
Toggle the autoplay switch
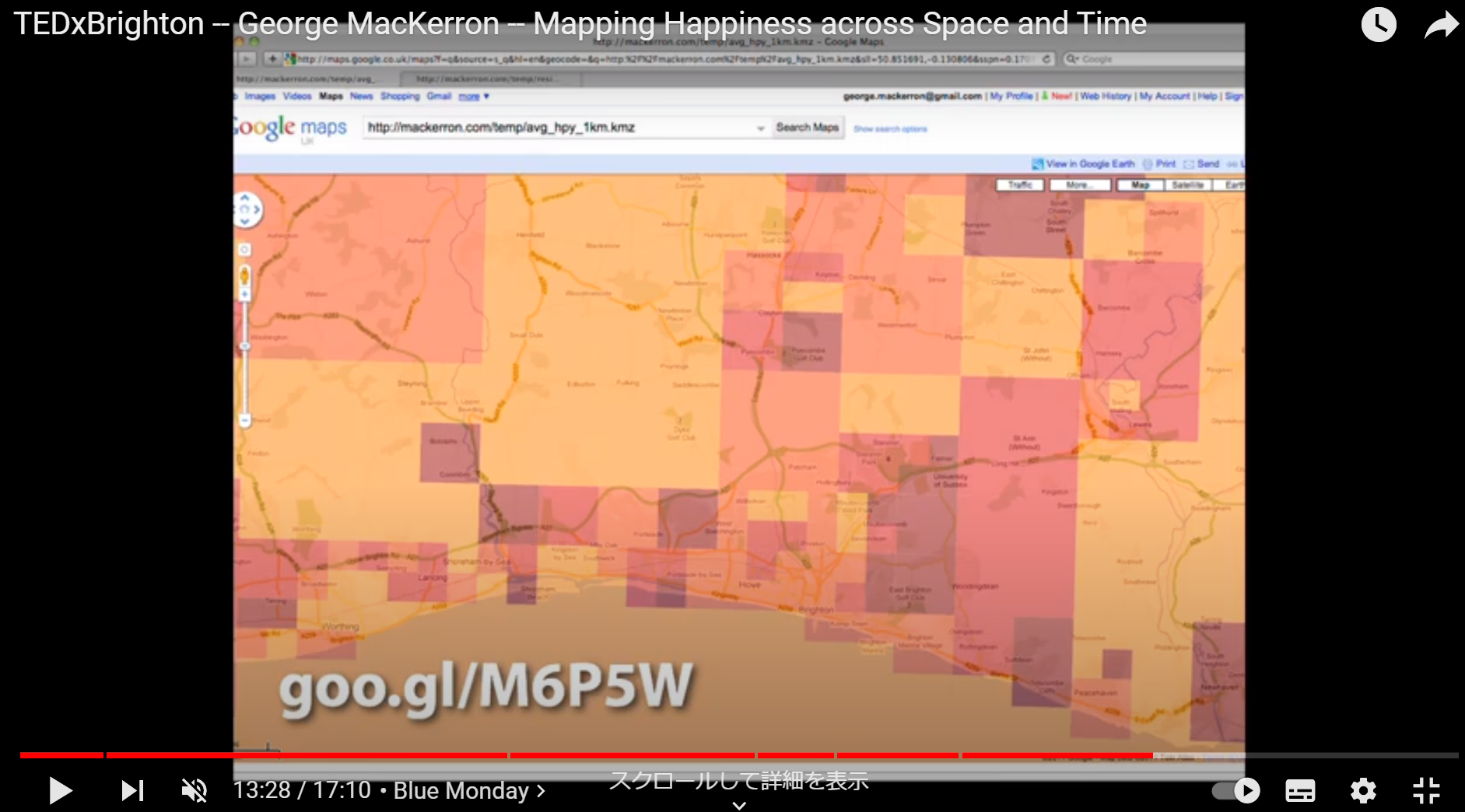(x=1236, y=790)
